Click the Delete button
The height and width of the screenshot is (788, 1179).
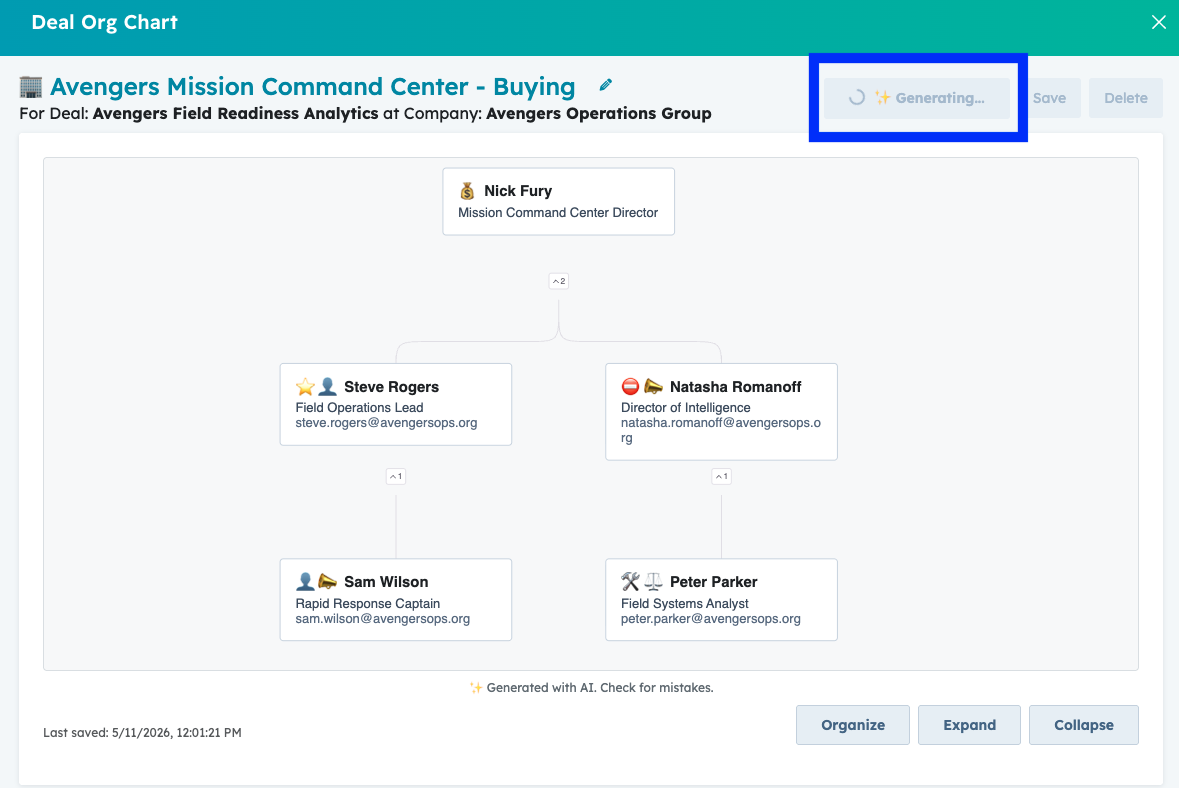pos(1126,98)
